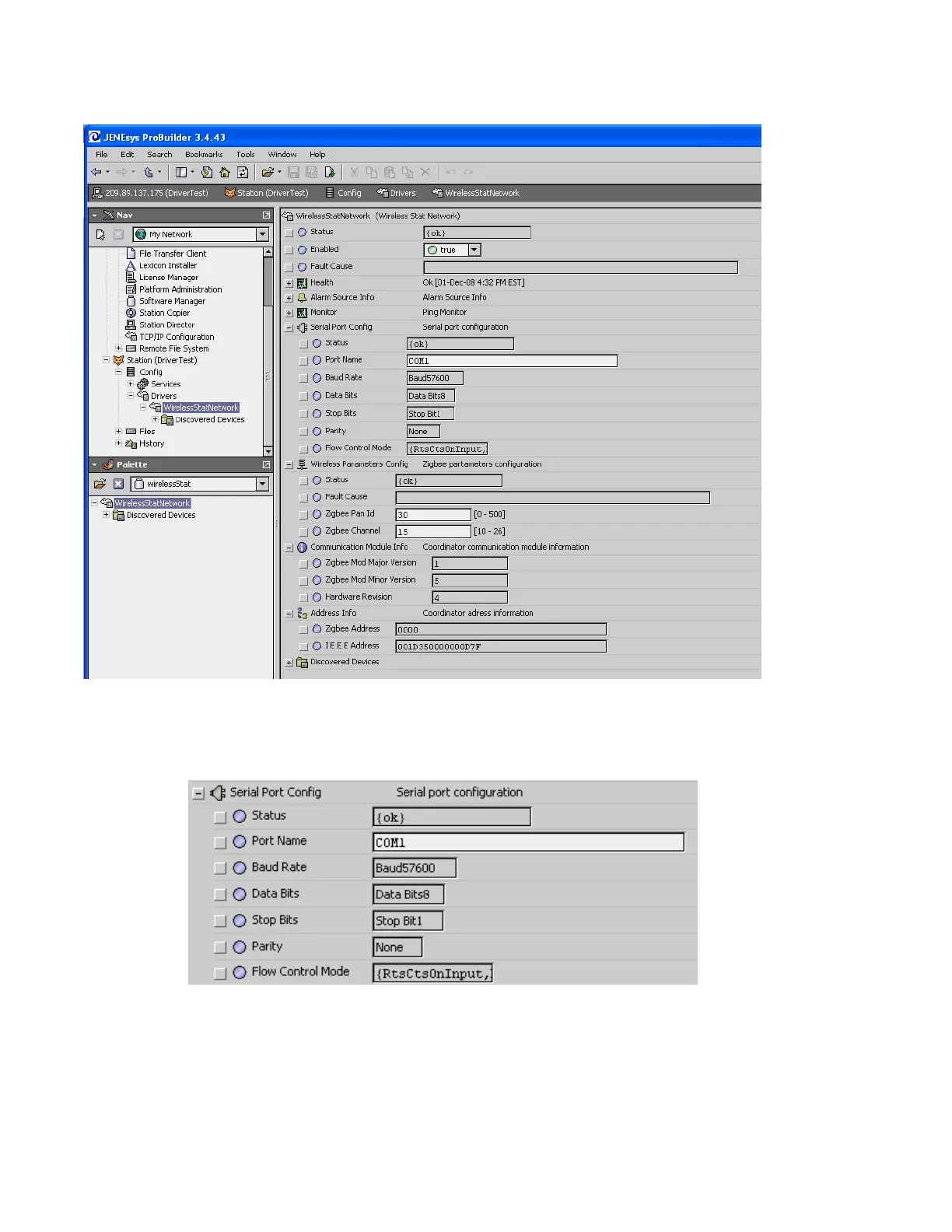
Task: Expand the Health property row
Action: [x=289, y=283]
